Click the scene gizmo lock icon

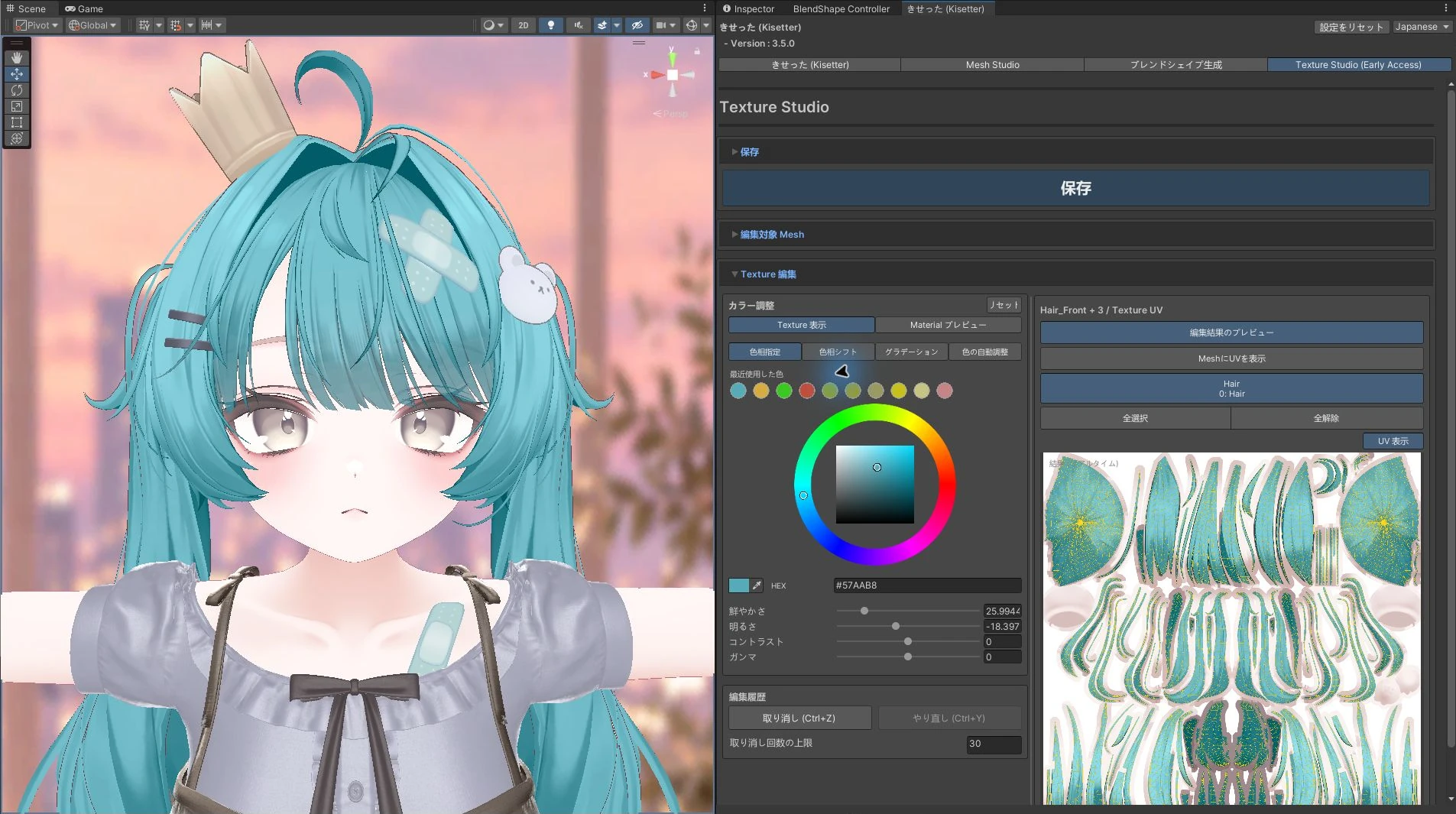tap(697, 51)
